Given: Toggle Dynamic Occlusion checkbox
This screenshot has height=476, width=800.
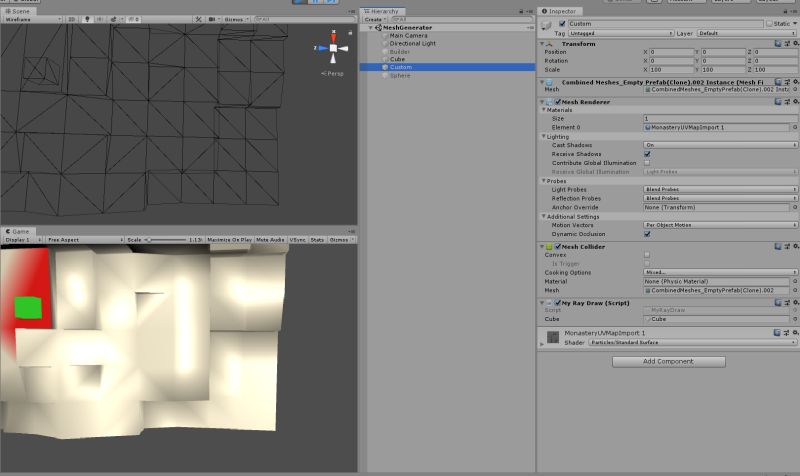Looking at the screenshot, I should pos(647,234).
